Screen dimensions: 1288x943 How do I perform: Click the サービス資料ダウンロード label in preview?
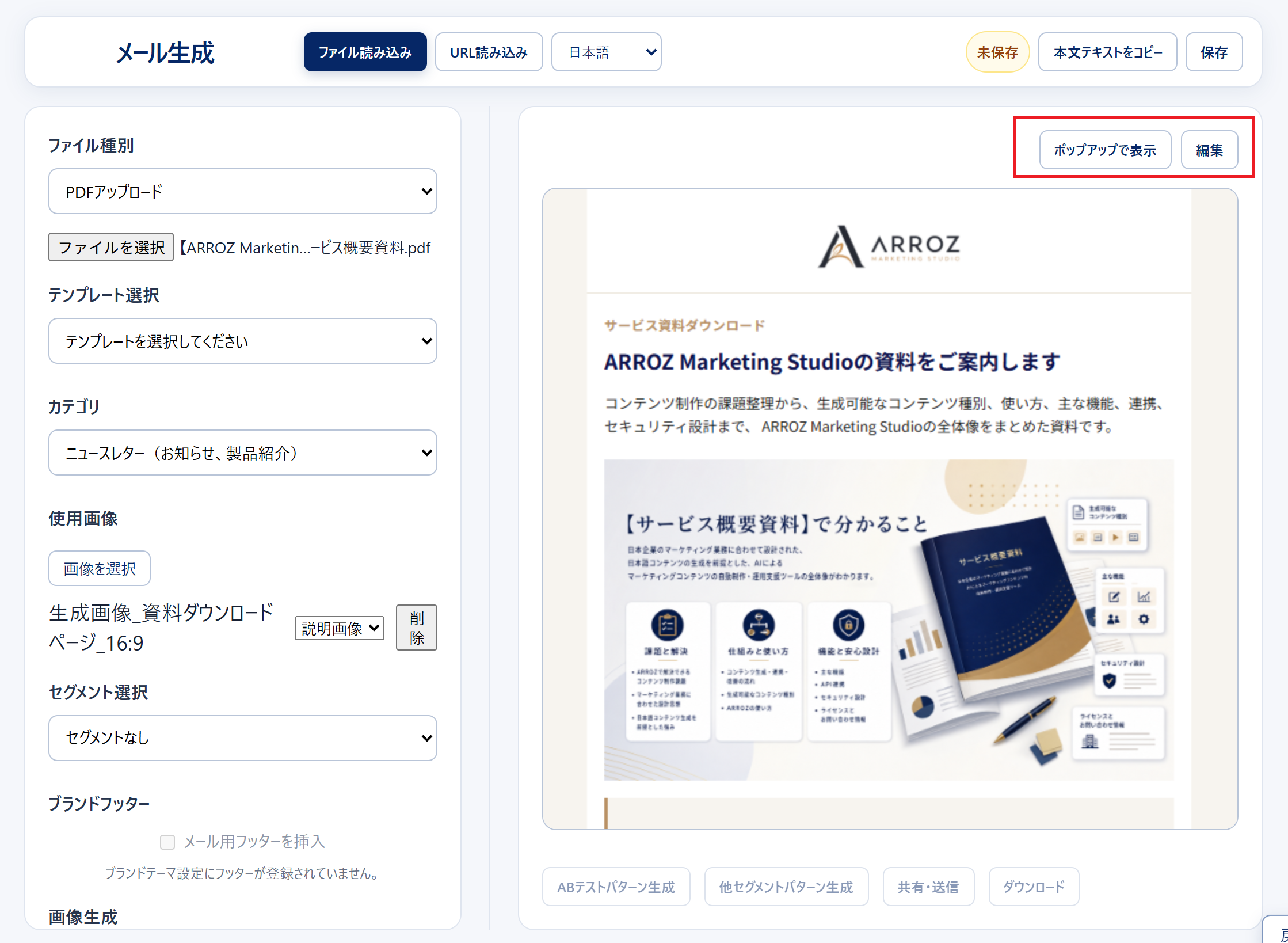pyautogui.click(x=684, y=325)
